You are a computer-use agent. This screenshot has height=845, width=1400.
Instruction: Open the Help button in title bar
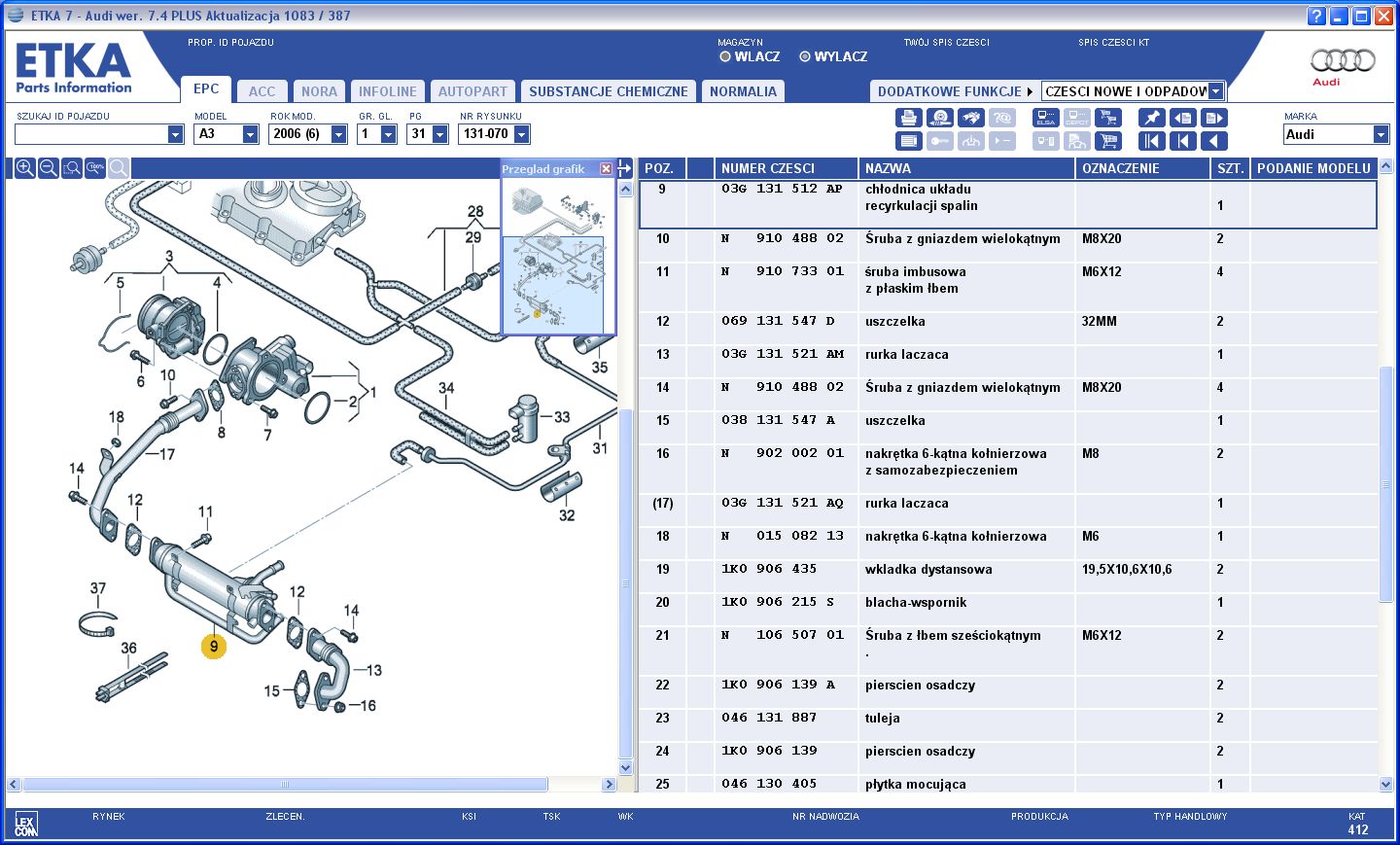1316,16
